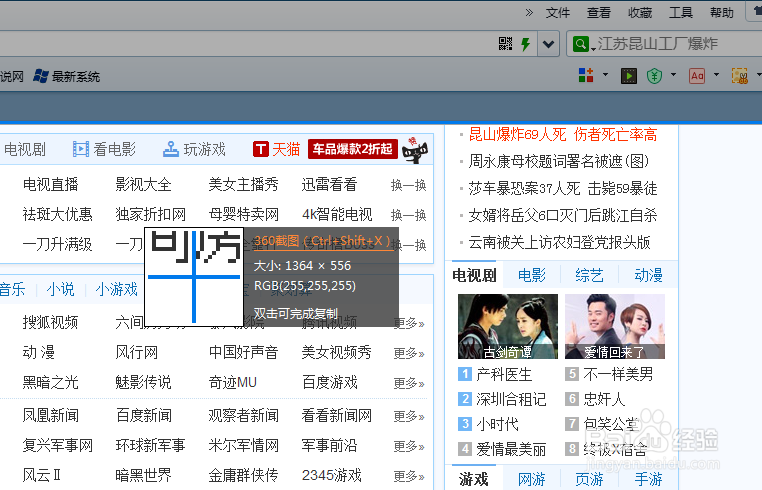The width and height of the screenshot is (762, 490).
Task: Click 换一换 in the 电视直播 row
Action: [409, 185]
